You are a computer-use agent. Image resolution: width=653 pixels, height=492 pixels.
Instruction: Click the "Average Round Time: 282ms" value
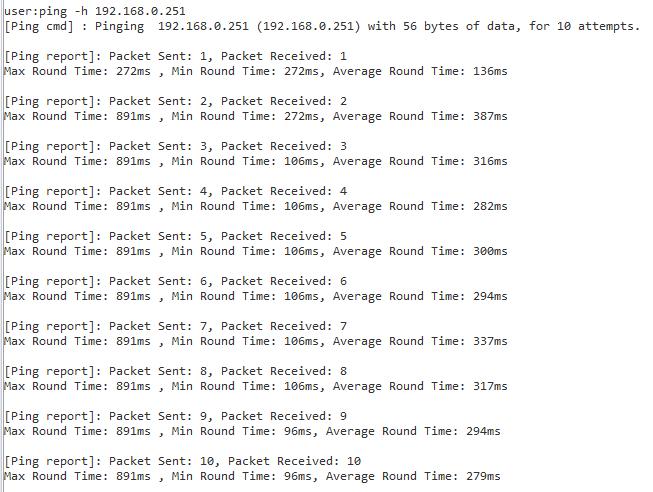[420, 206]
